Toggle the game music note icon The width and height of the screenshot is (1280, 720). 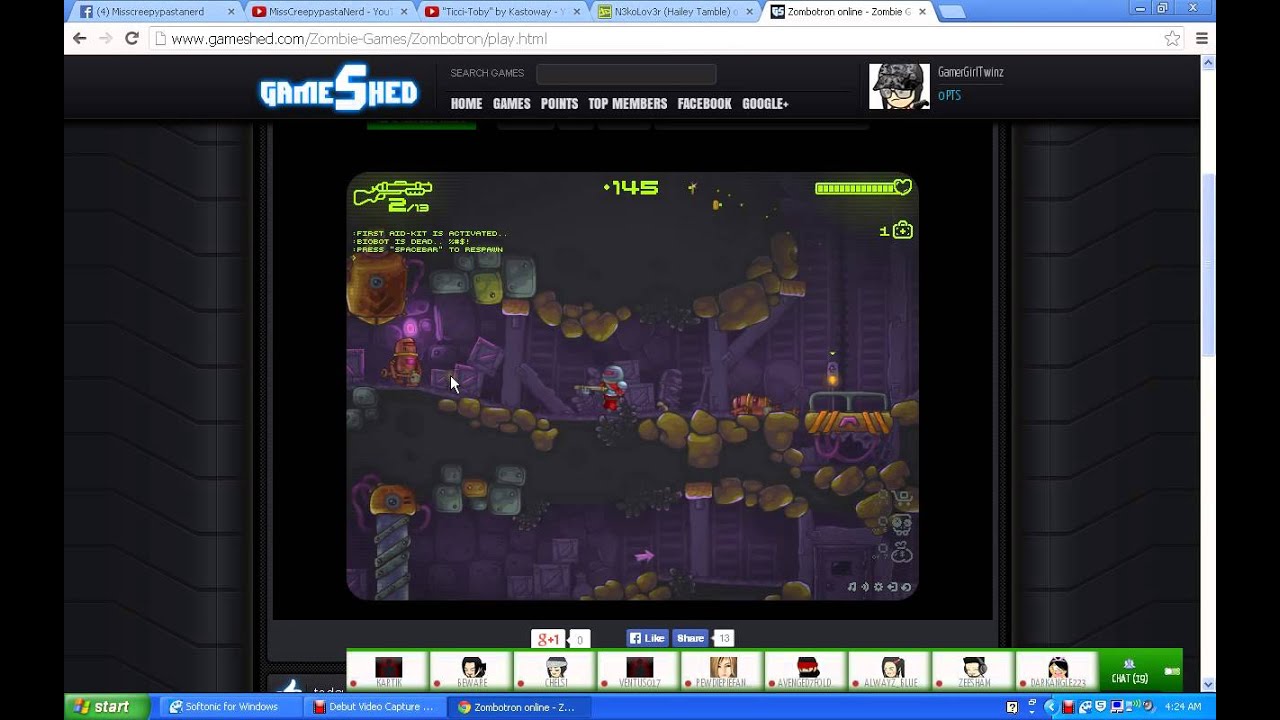(x=852, y=587)
